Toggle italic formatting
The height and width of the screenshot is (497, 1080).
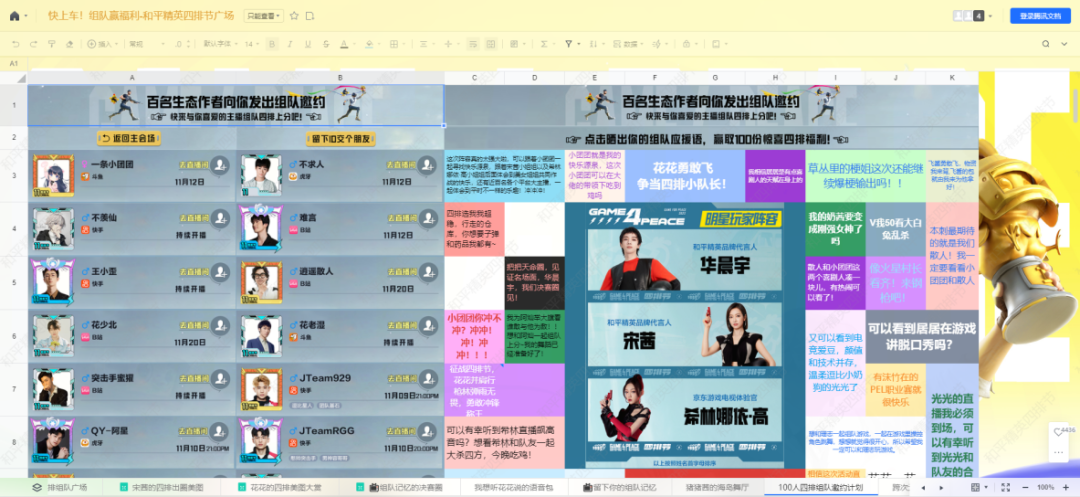(290, 44)
